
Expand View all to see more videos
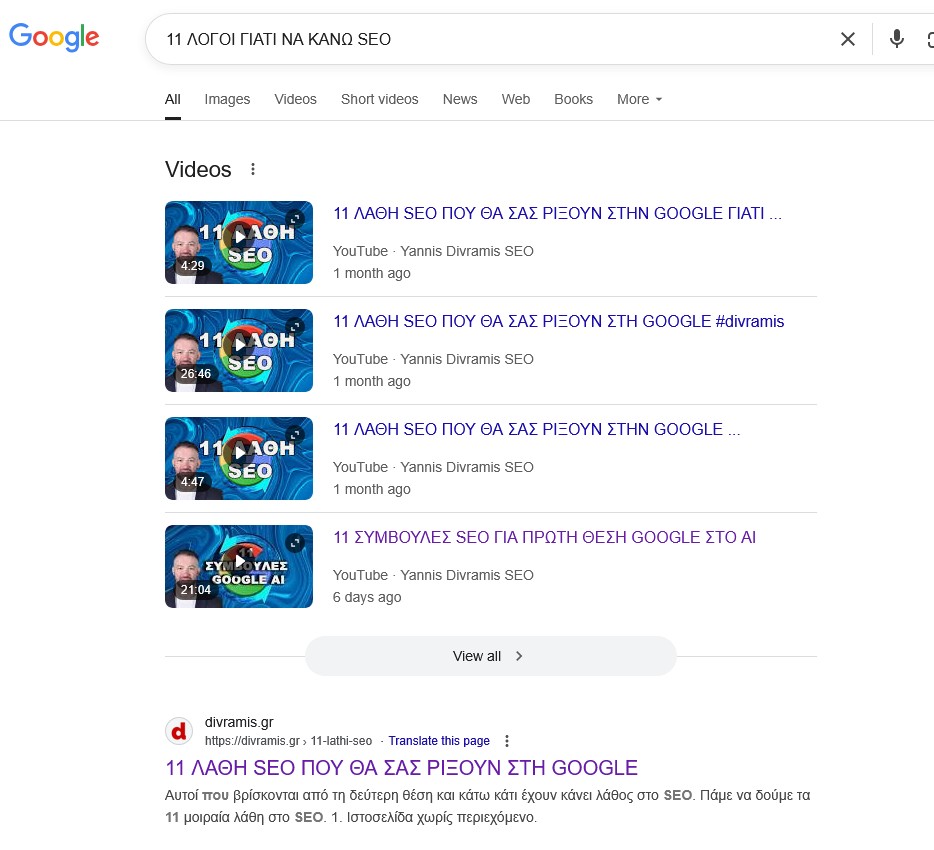pos(477,656)
